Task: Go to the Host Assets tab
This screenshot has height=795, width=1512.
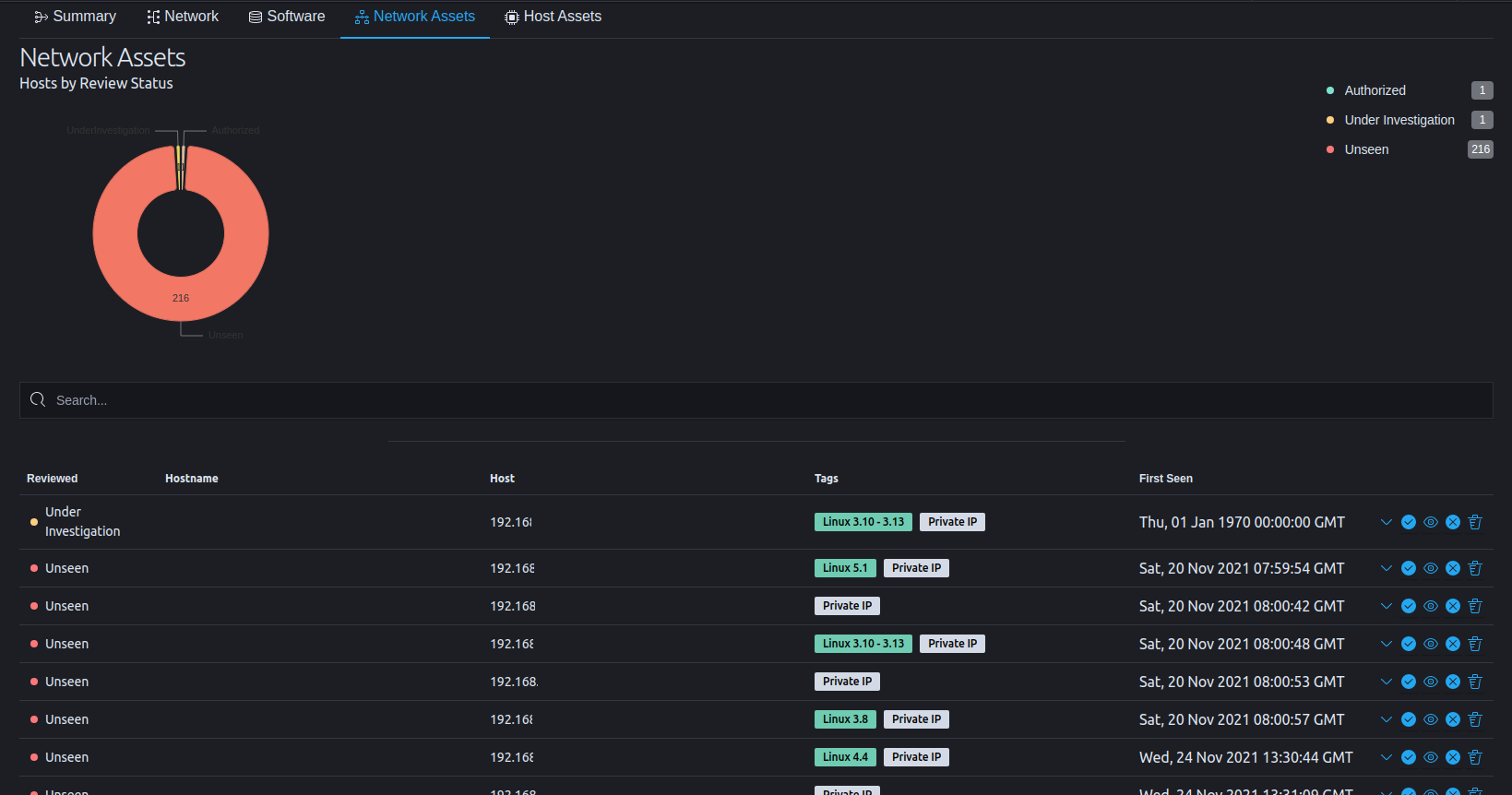Action: [554, 17]
